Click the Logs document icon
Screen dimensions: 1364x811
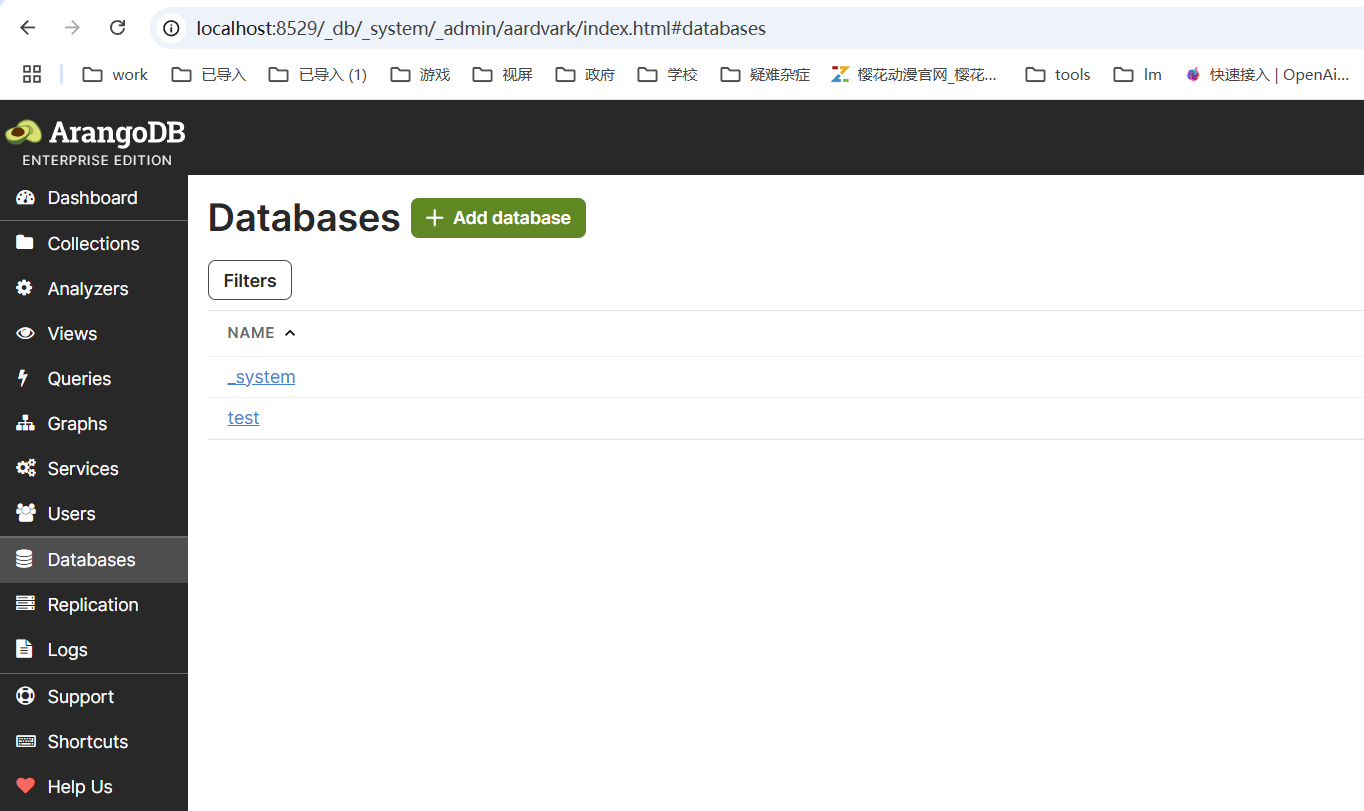click(x=25, y=649)
